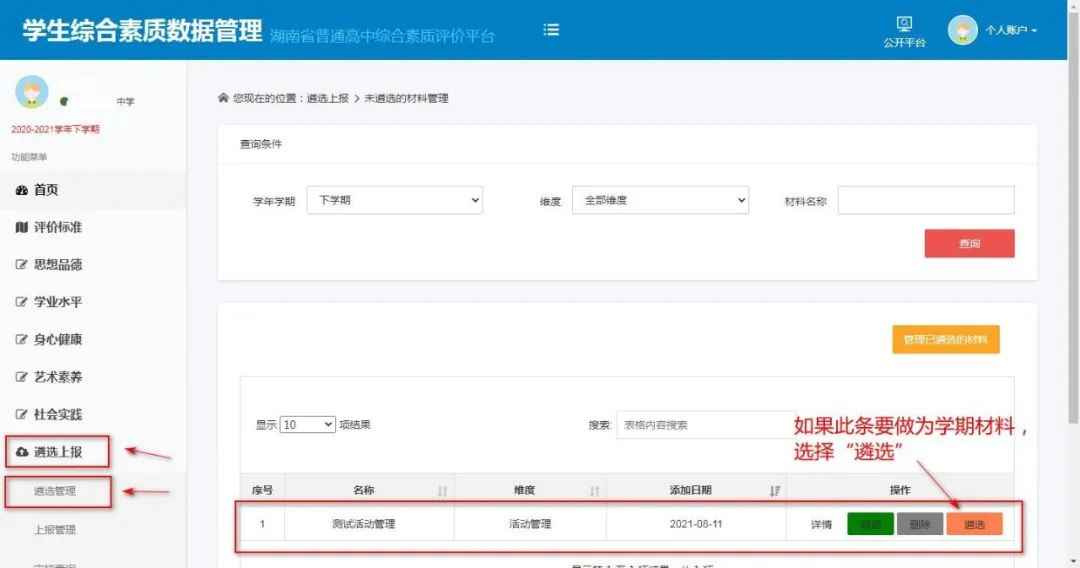Click the home icon in breadcrumb
This screenshot has width=1080, height=568.
tap(223, 98)
